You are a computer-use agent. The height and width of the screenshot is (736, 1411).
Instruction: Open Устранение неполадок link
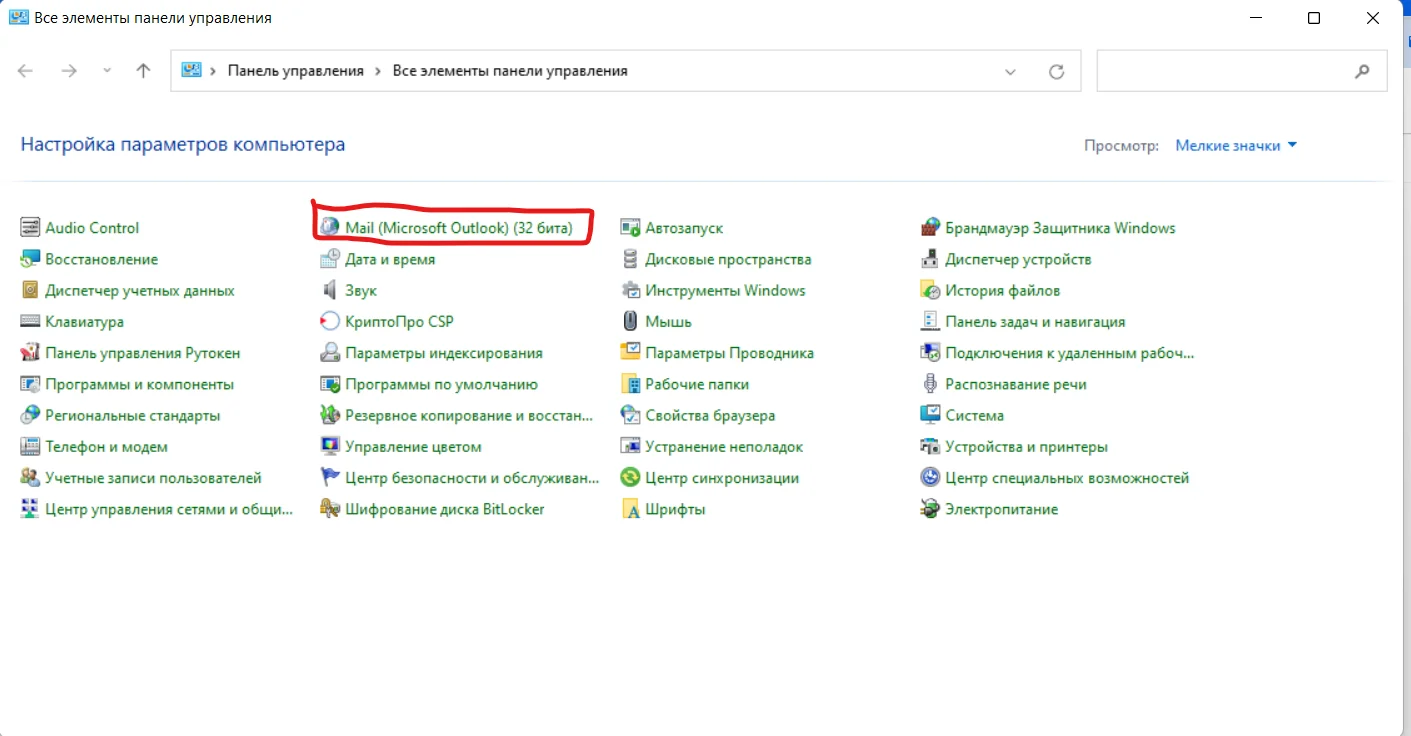(724, 447)
